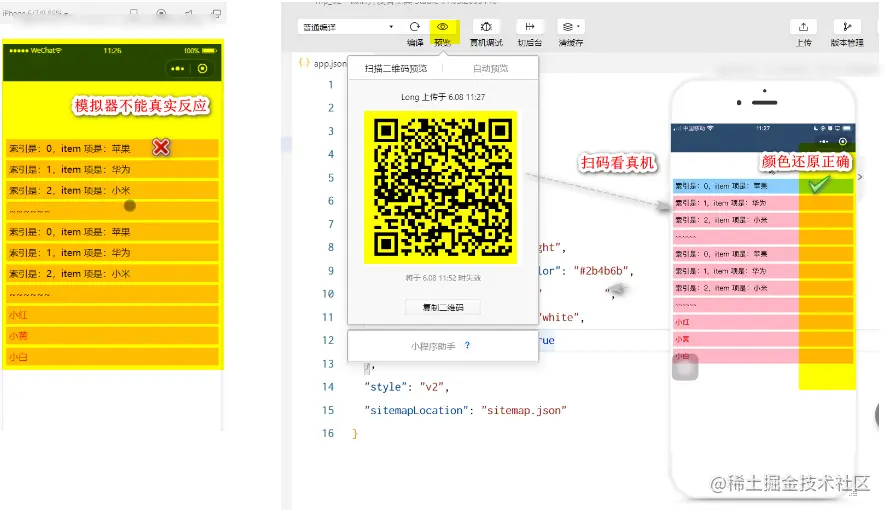Open the iPhone 6 device dropdown

35,13
